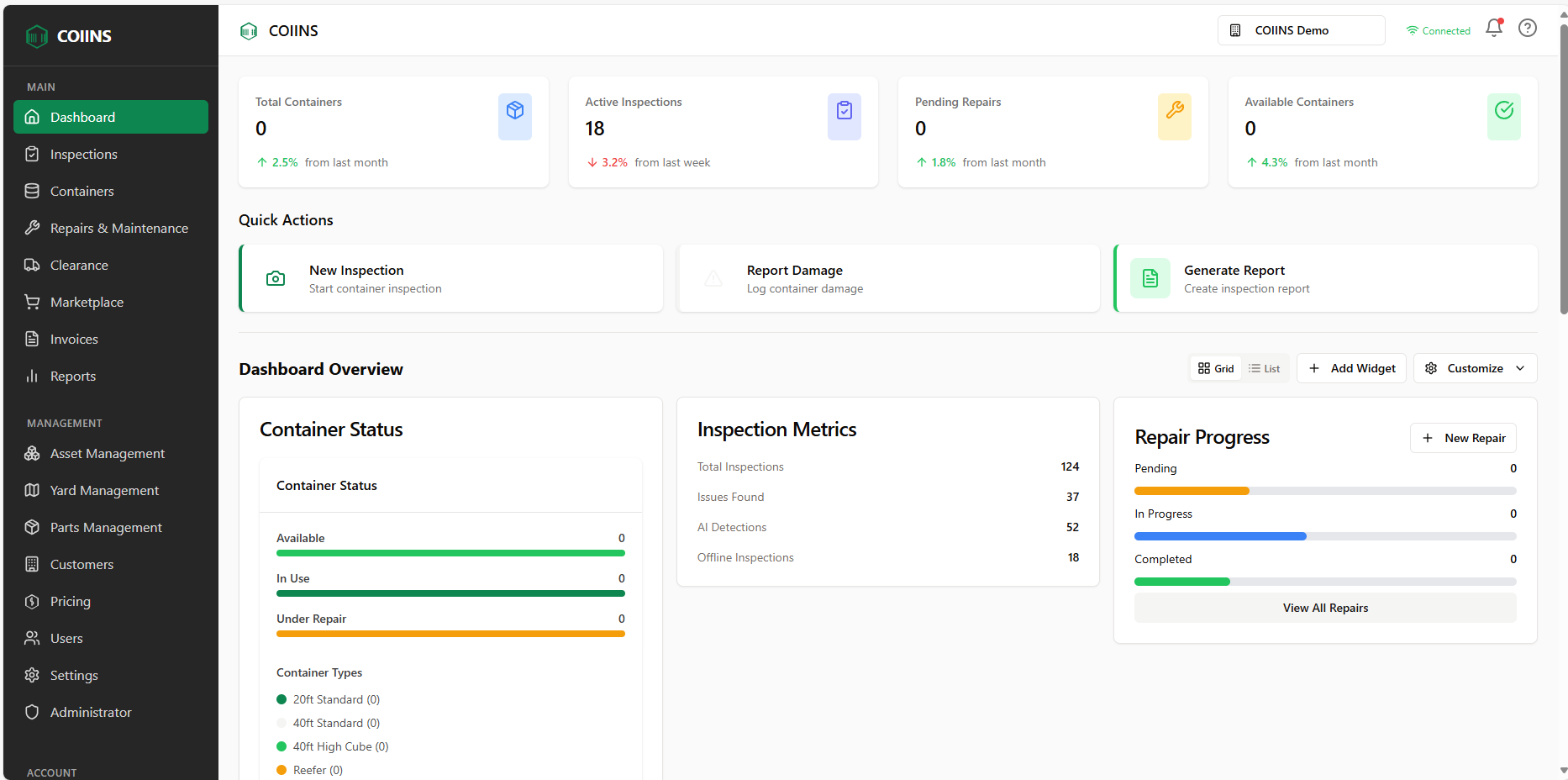Expand the Customize dropdown
1568x780 pixels.
(1475, 369)
